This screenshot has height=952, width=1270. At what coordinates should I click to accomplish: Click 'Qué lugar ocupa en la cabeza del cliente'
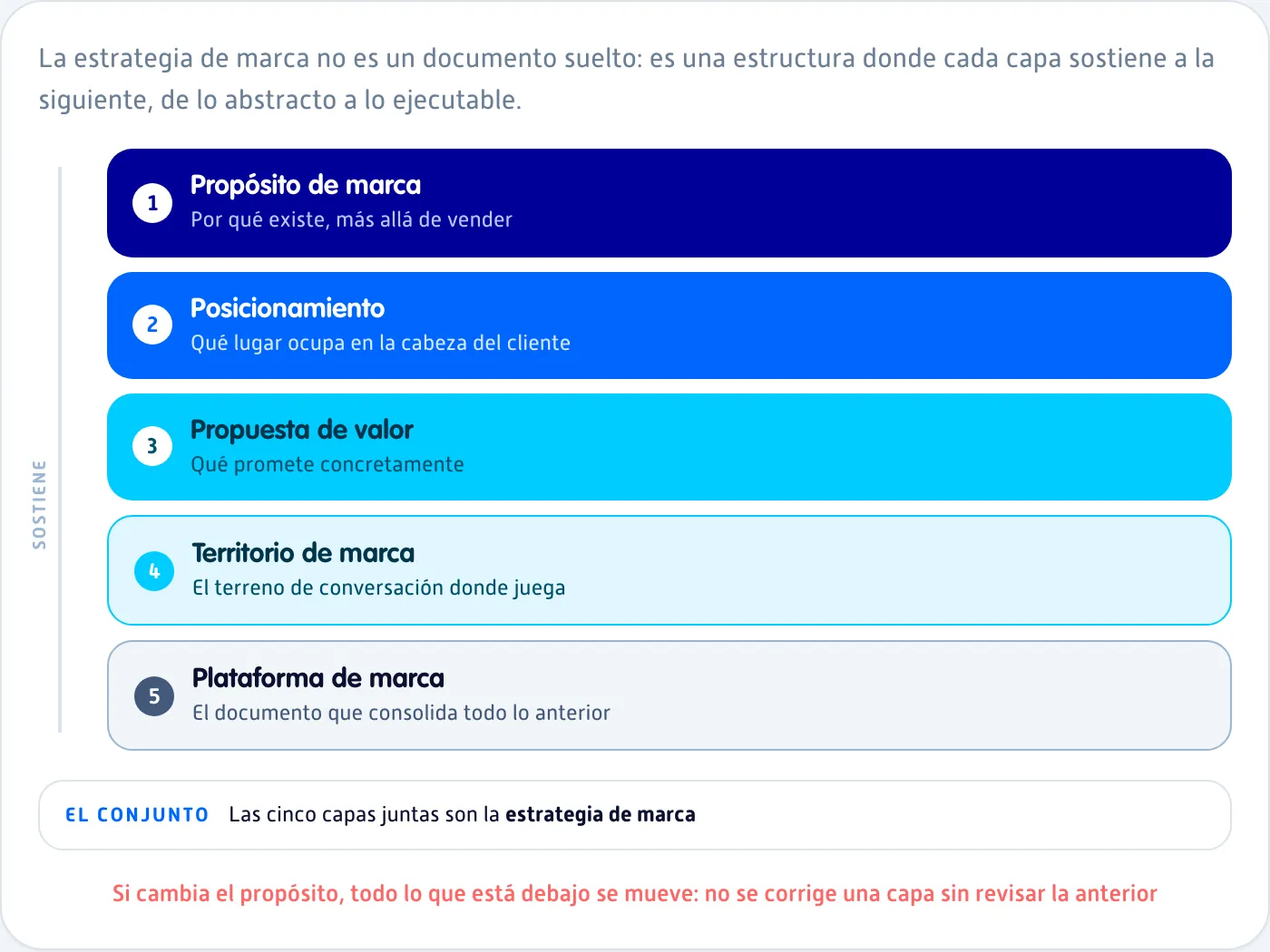[380, 343]
